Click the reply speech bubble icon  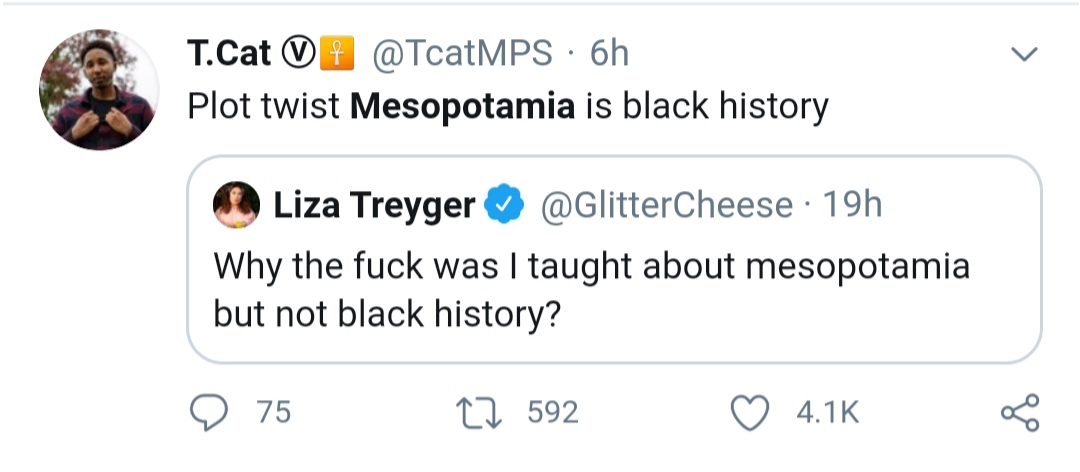tap(209, 413)
